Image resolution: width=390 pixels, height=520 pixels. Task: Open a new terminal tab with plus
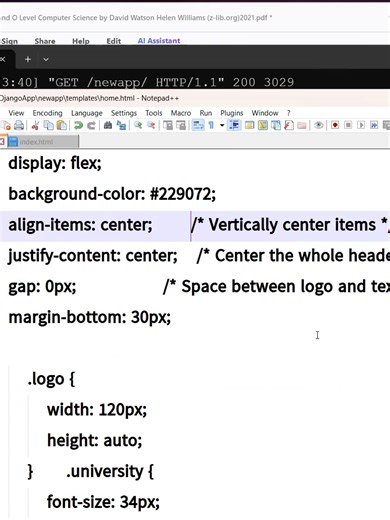pyautogui.click(x=28, y=59)
